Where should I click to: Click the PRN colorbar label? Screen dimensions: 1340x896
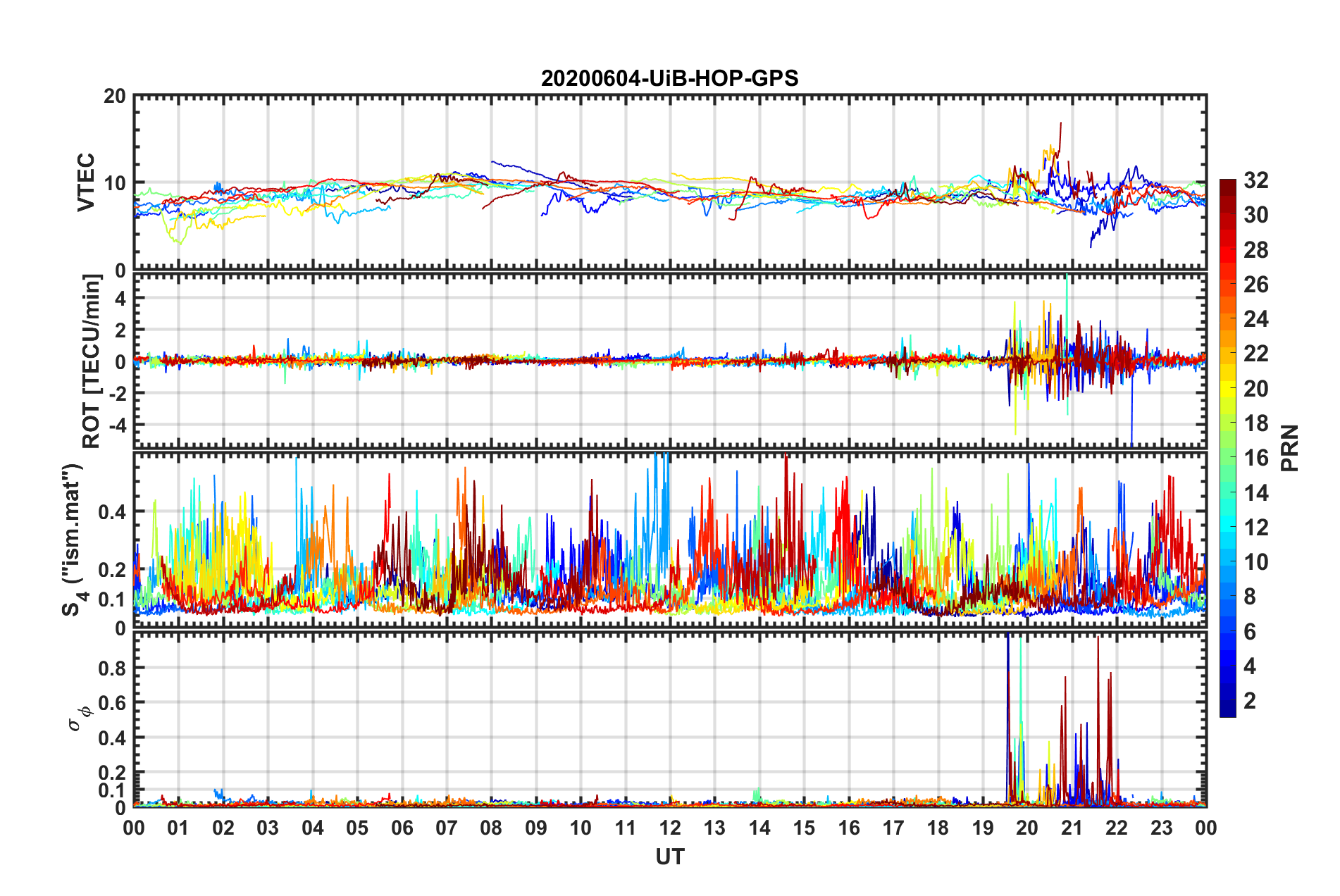pyautogui.click(x=1290, y=448)
